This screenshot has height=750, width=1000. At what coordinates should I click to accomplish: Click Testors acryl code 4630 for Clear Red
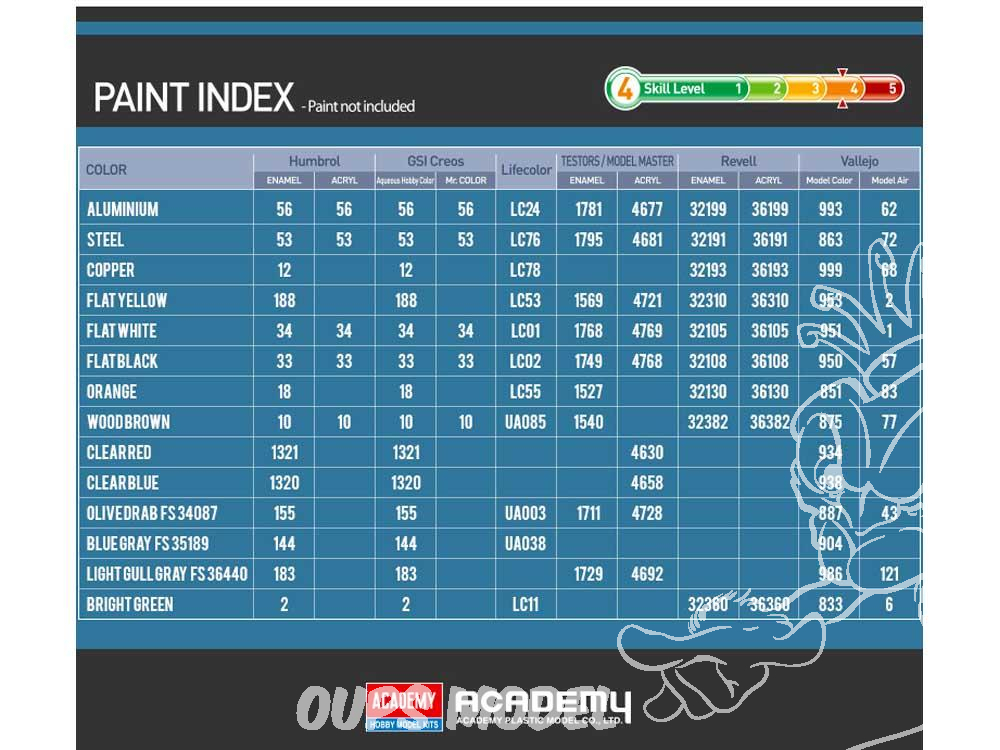coord(647,452)
